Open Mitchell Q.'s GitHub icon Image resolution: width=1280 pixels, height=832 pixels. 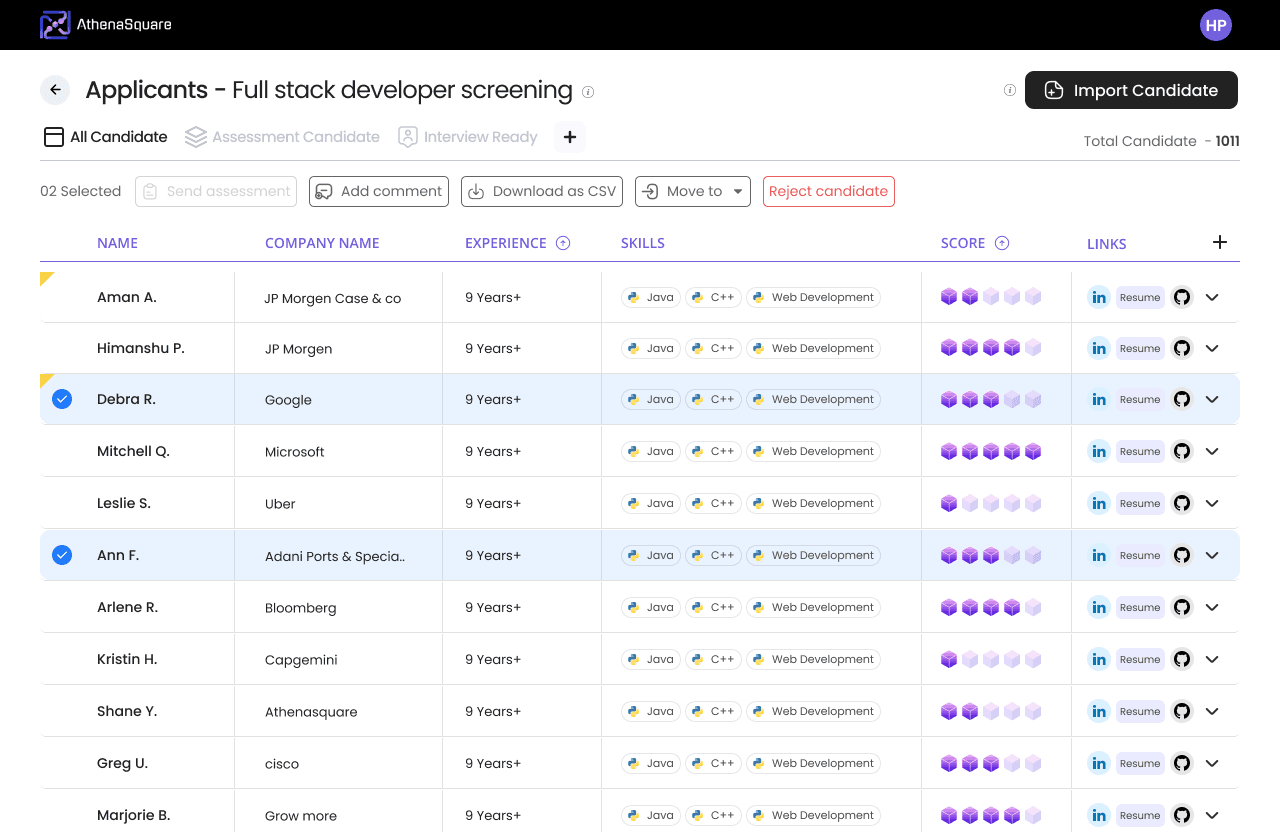point(1182,451)
